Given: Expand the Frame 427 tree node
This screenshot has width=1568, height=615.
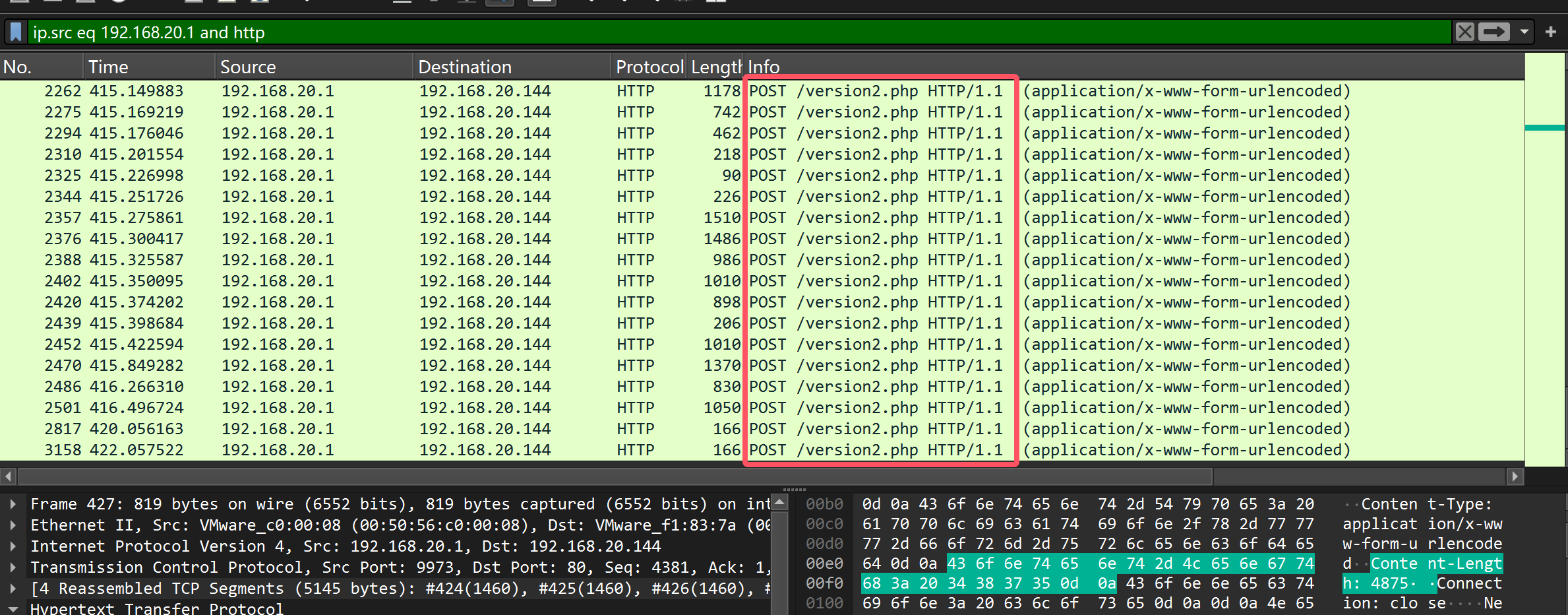Looking at the screenshot, I should [x=13, y=504].
